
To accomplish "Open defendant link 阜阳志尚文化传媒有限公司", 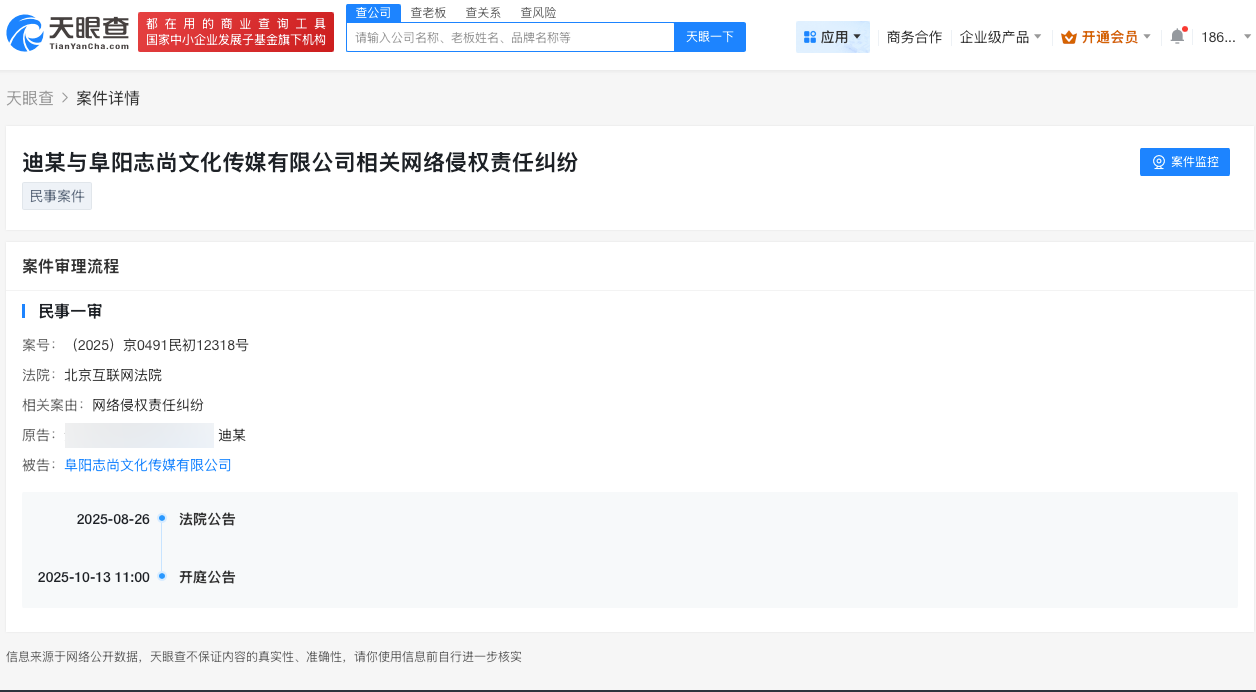I will click(146, 464).
